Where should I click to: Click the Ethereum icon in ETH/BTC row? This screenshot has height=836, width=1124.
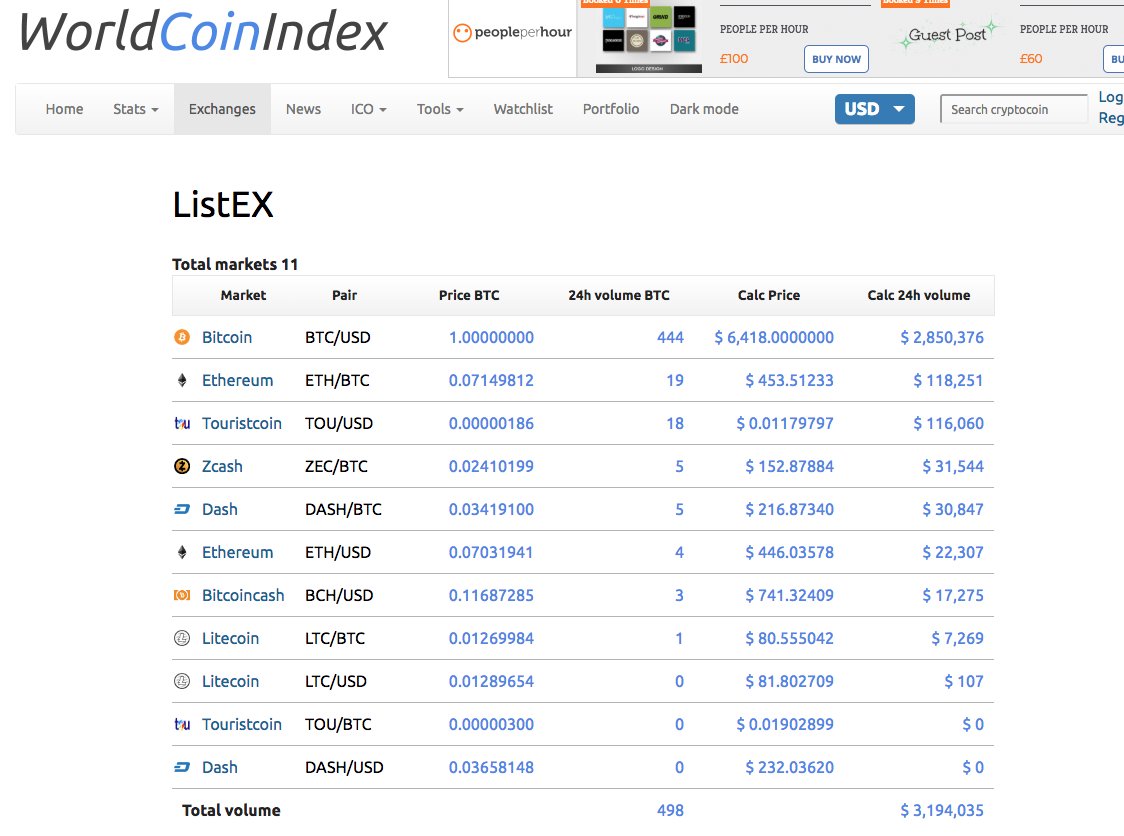click(182, 380)
